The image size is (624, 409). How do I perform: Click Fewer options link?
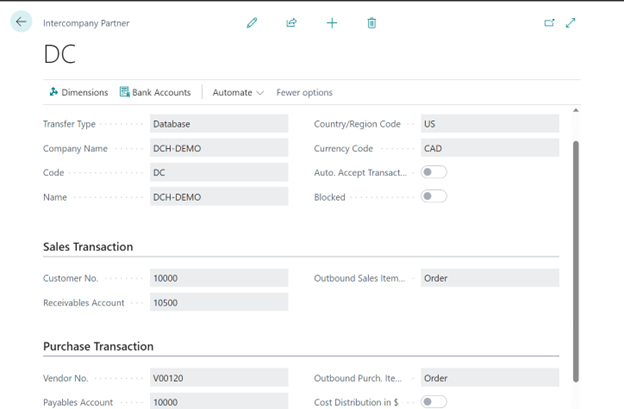point(304,92)
